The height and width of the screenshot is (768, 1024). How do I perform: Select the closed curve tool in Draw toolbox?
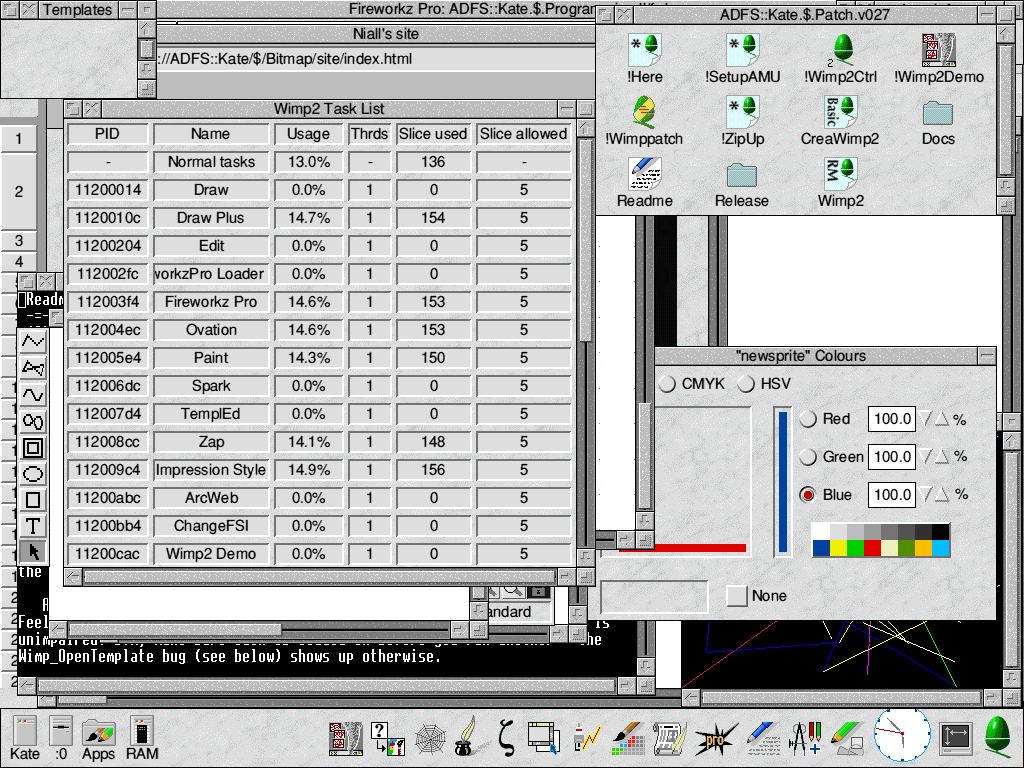click(x=33, y=421)
